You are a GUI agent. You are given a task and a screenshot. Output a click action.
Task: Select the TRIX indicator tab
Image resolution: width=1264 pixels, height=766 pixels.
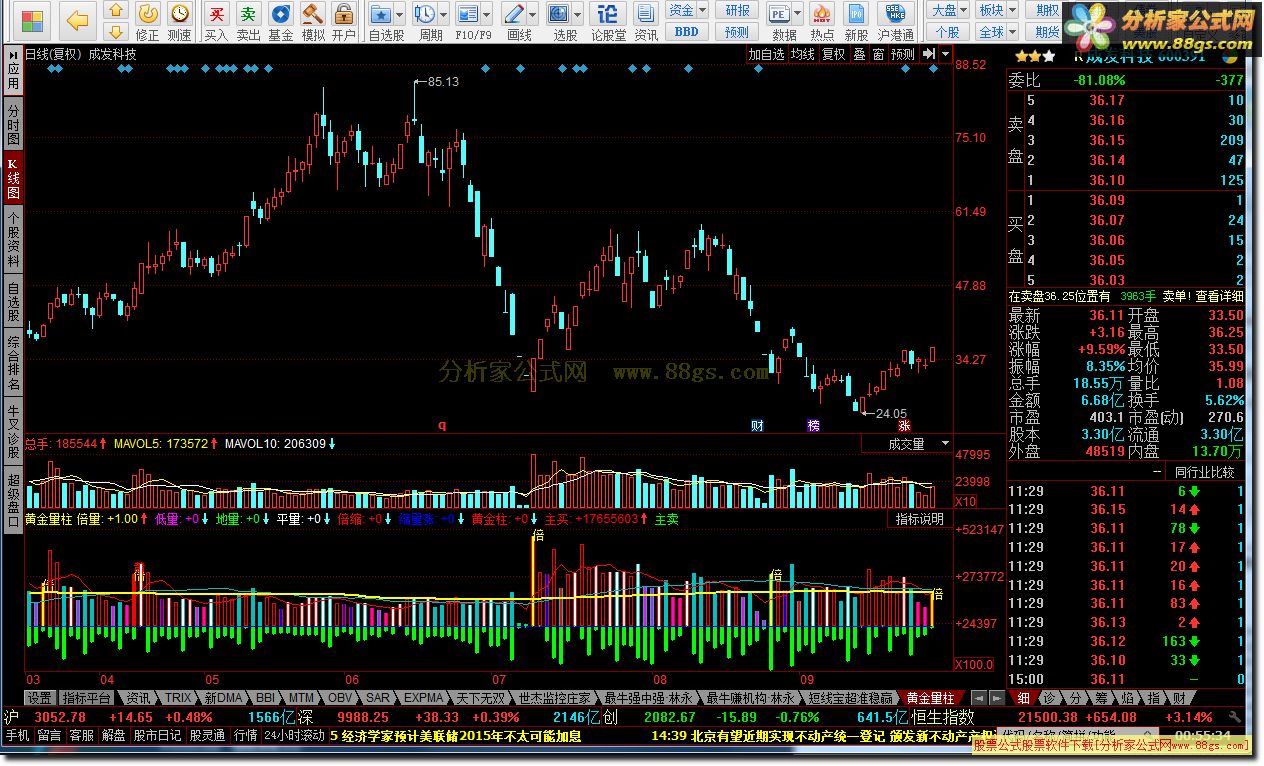(x=177, y=698)
